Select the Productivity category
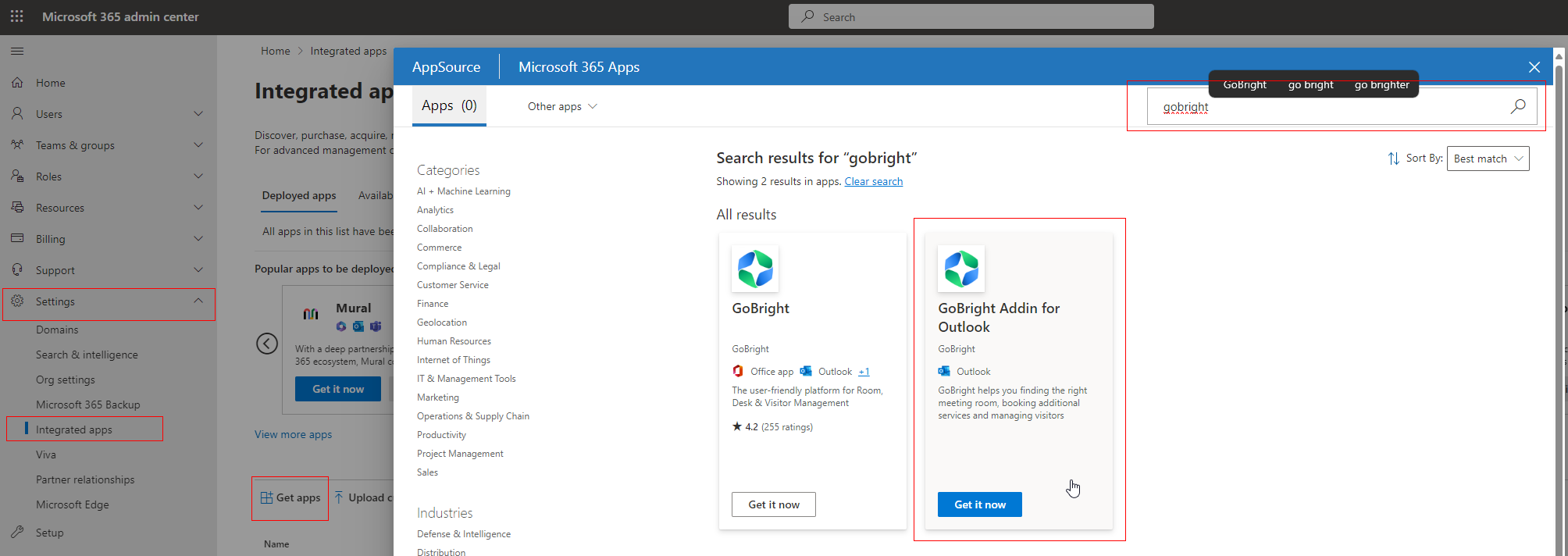The height and width of the screenshot is (556, 1568). point(441,435)
